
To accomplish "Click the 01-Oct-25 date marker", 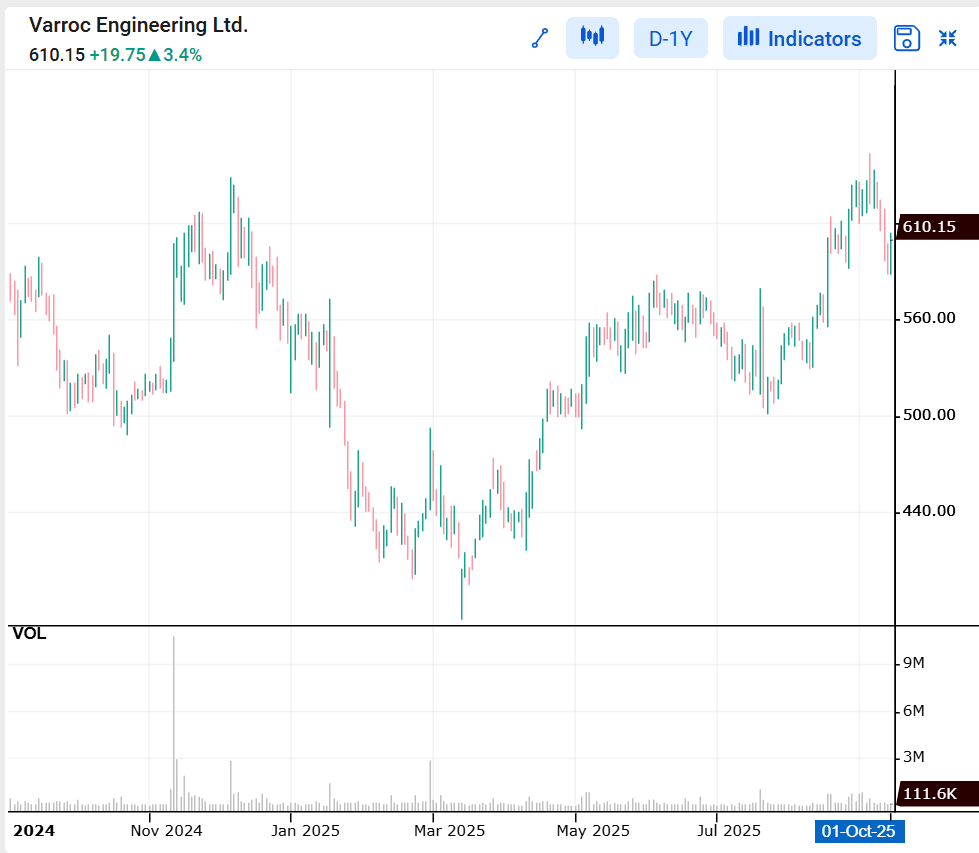I will [859, 831].
